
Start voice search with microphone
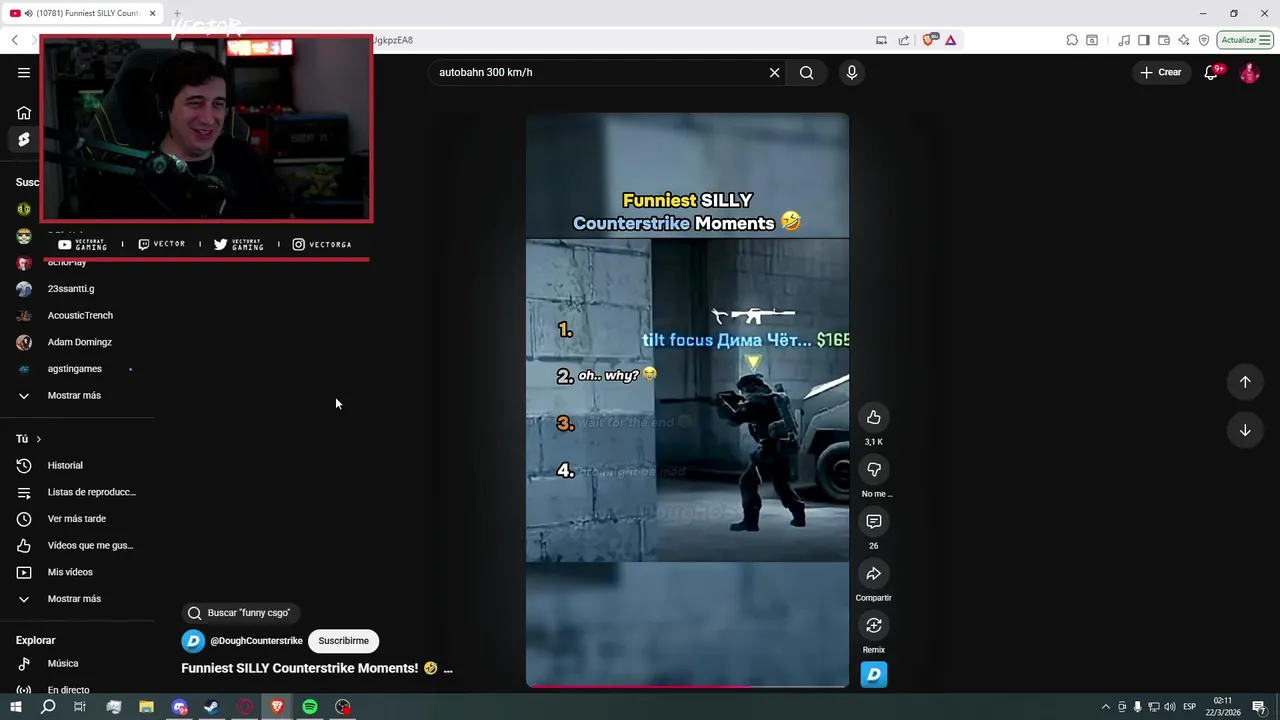coord(852,72)
